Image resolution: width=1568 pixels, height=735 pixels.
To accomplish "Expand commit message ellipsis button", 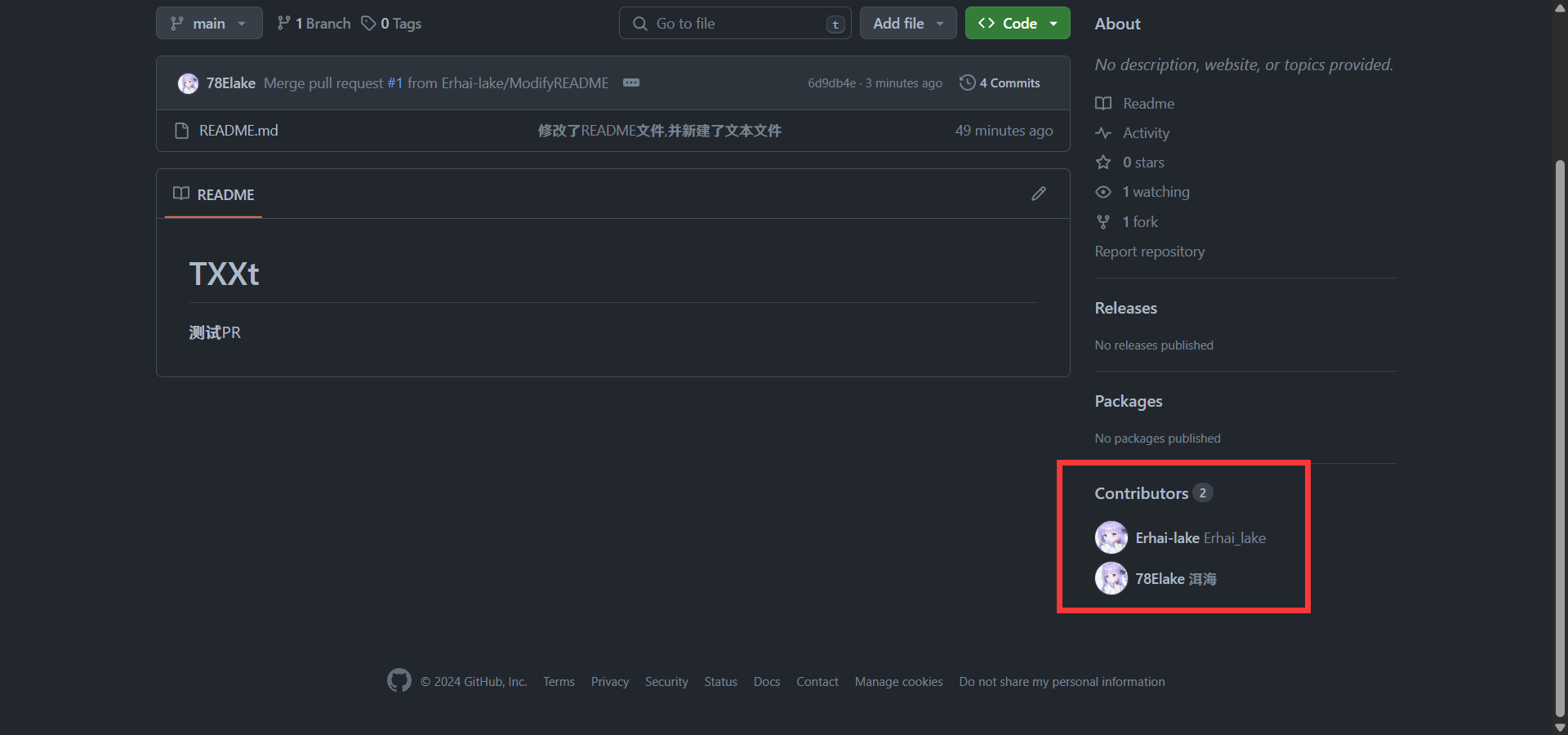I will tap(630, 83).
